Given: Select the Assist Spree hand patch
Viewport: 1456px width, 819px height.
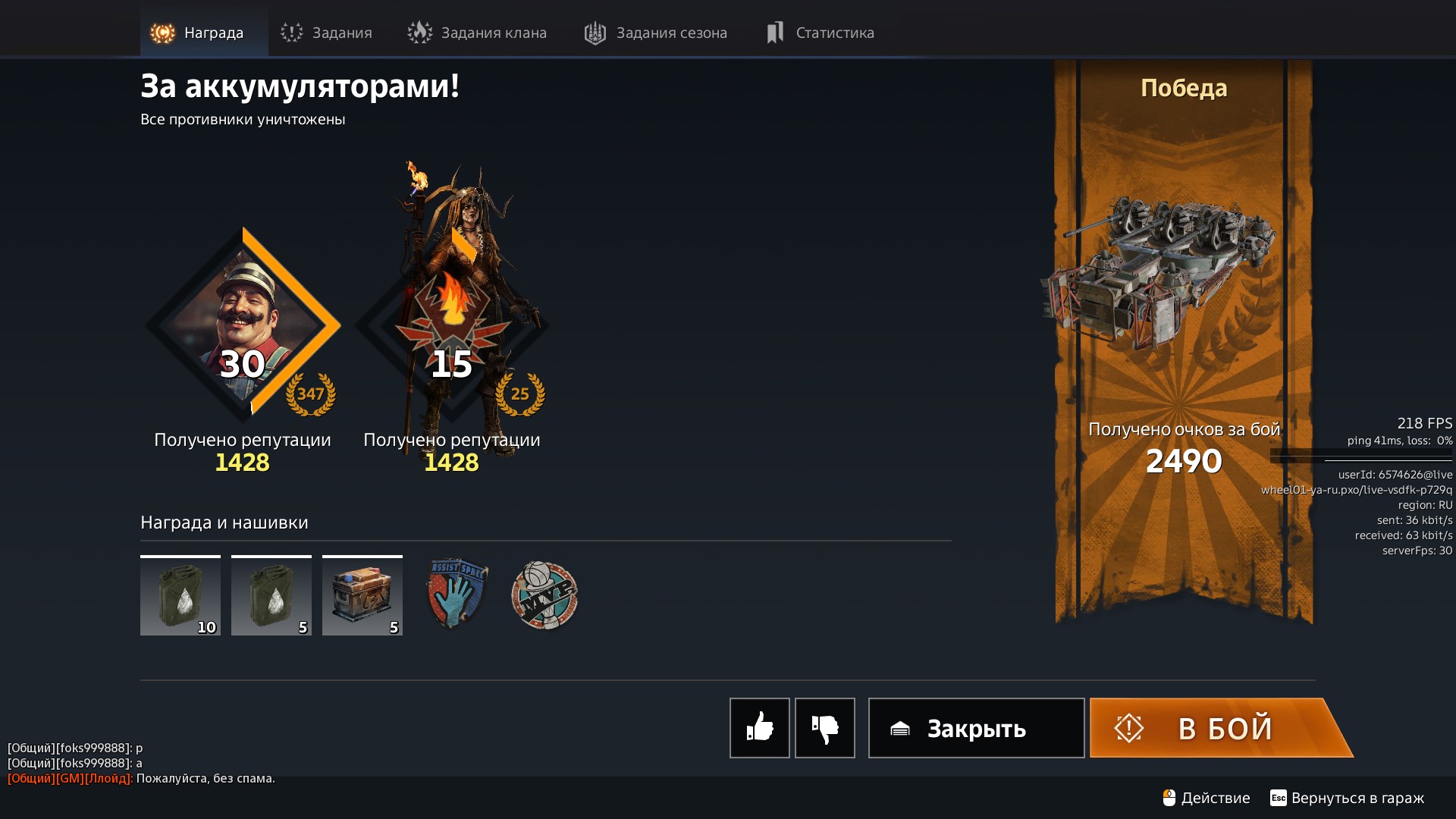Looking at the screenshot, I should 457,594.
